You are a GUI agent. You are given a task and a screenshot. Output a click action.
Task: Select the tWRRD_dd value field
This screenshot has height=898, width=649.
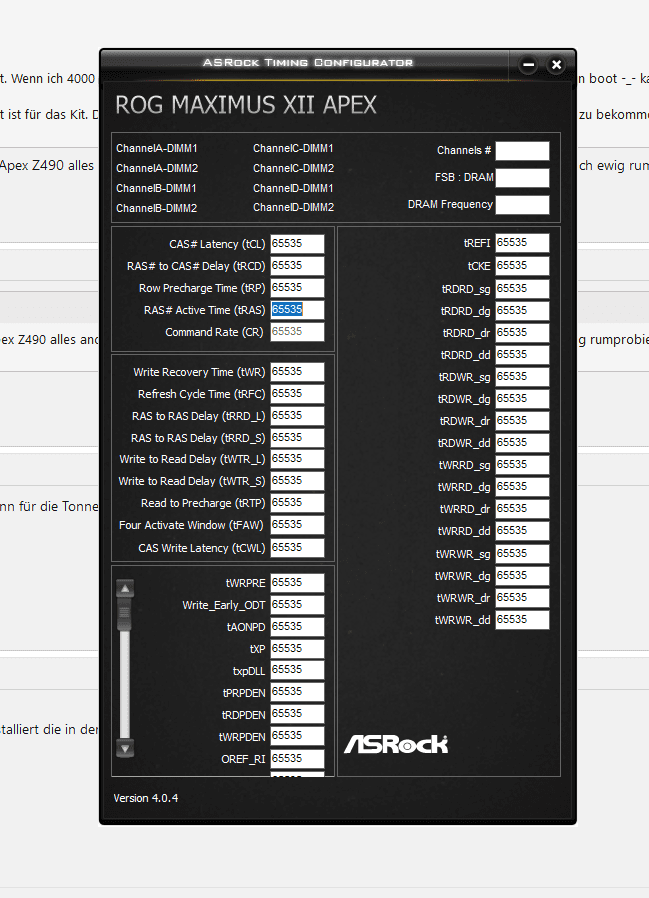[522, 531]
